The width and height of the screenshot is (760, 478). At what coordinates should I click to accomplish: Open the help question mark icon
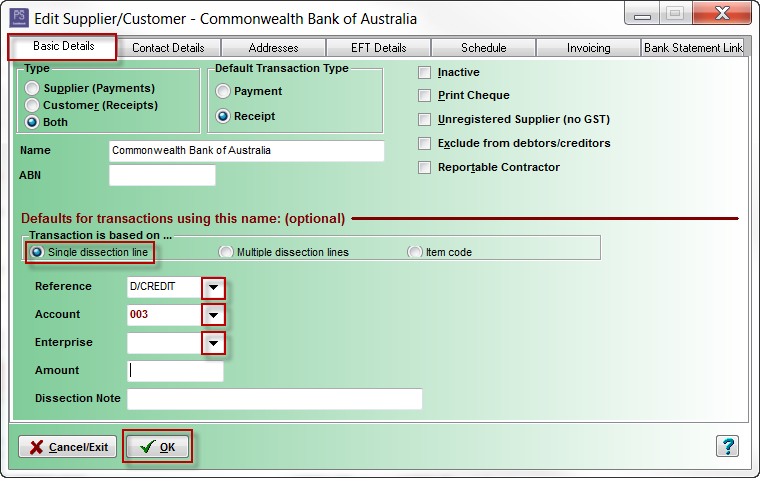pos(728,446)
